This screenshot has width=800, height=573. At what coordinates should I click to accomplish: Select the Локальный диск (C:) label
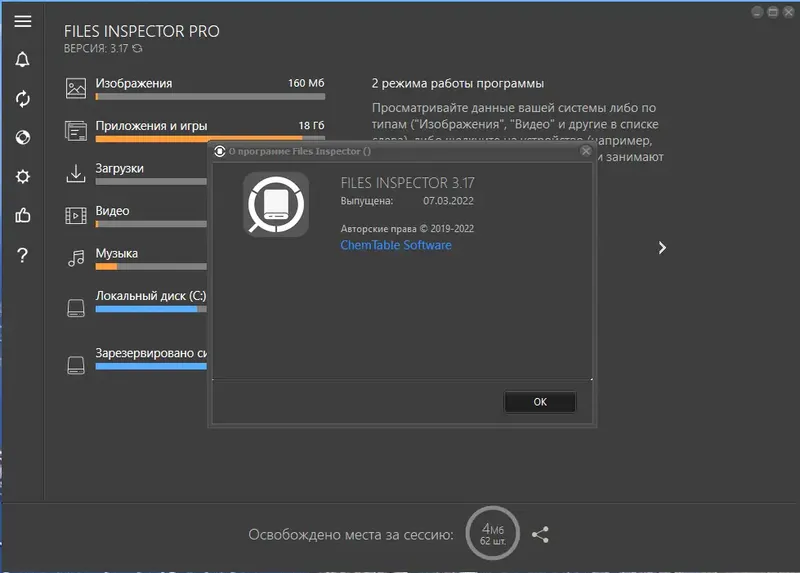pyautogui.click(x=151, y=296)
